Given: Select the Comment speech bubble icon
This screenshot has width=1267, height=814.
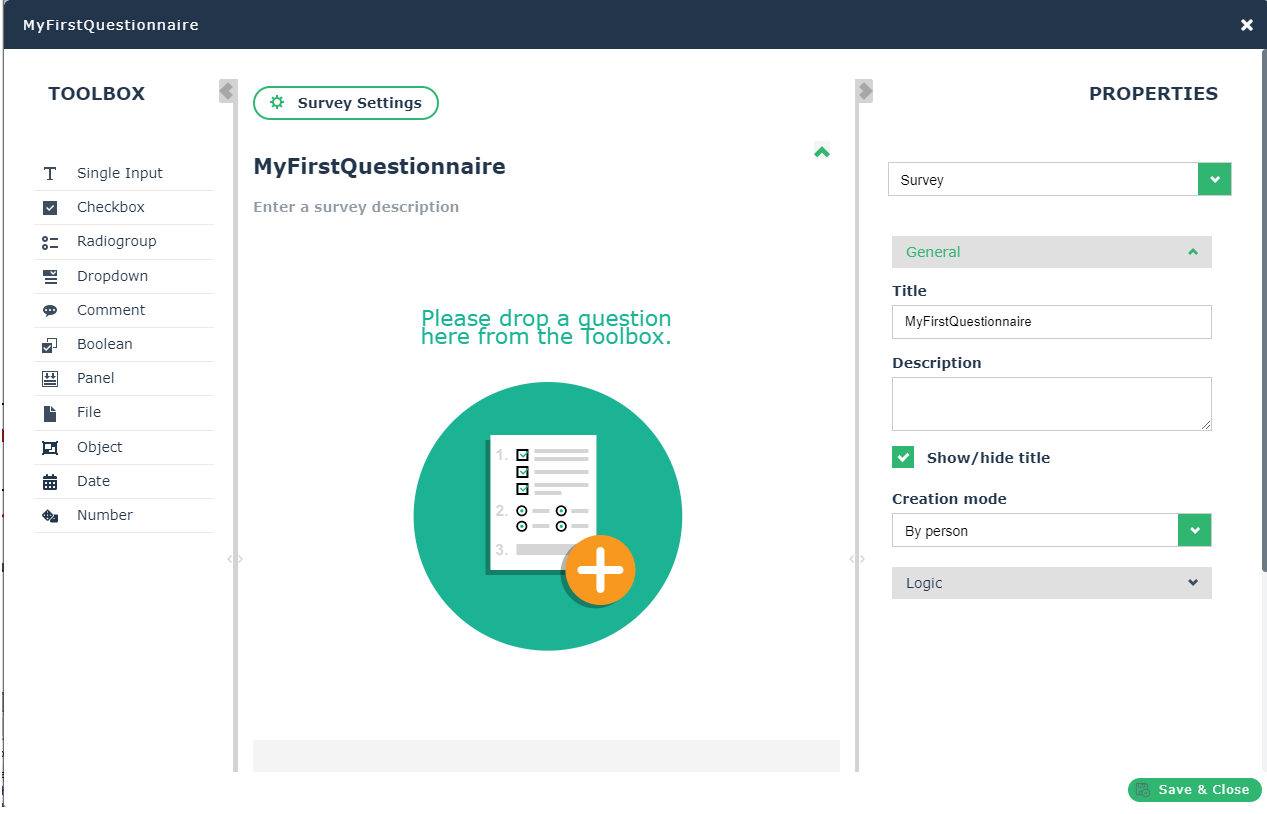Looking at the screenshot, I should pyautogui.click(x=50, y=311).
